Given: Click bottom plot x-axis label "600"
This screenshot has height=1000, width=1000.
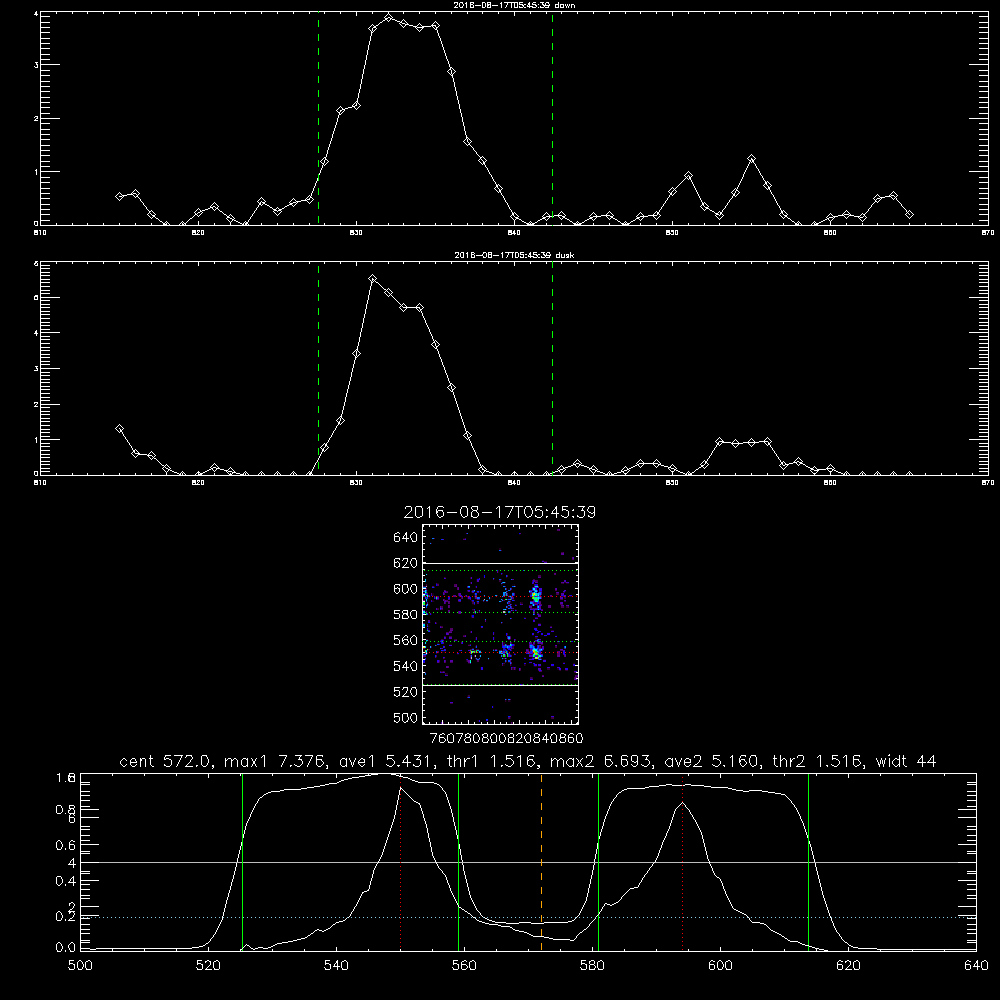Looking at the screenshot, I should 720,966.
